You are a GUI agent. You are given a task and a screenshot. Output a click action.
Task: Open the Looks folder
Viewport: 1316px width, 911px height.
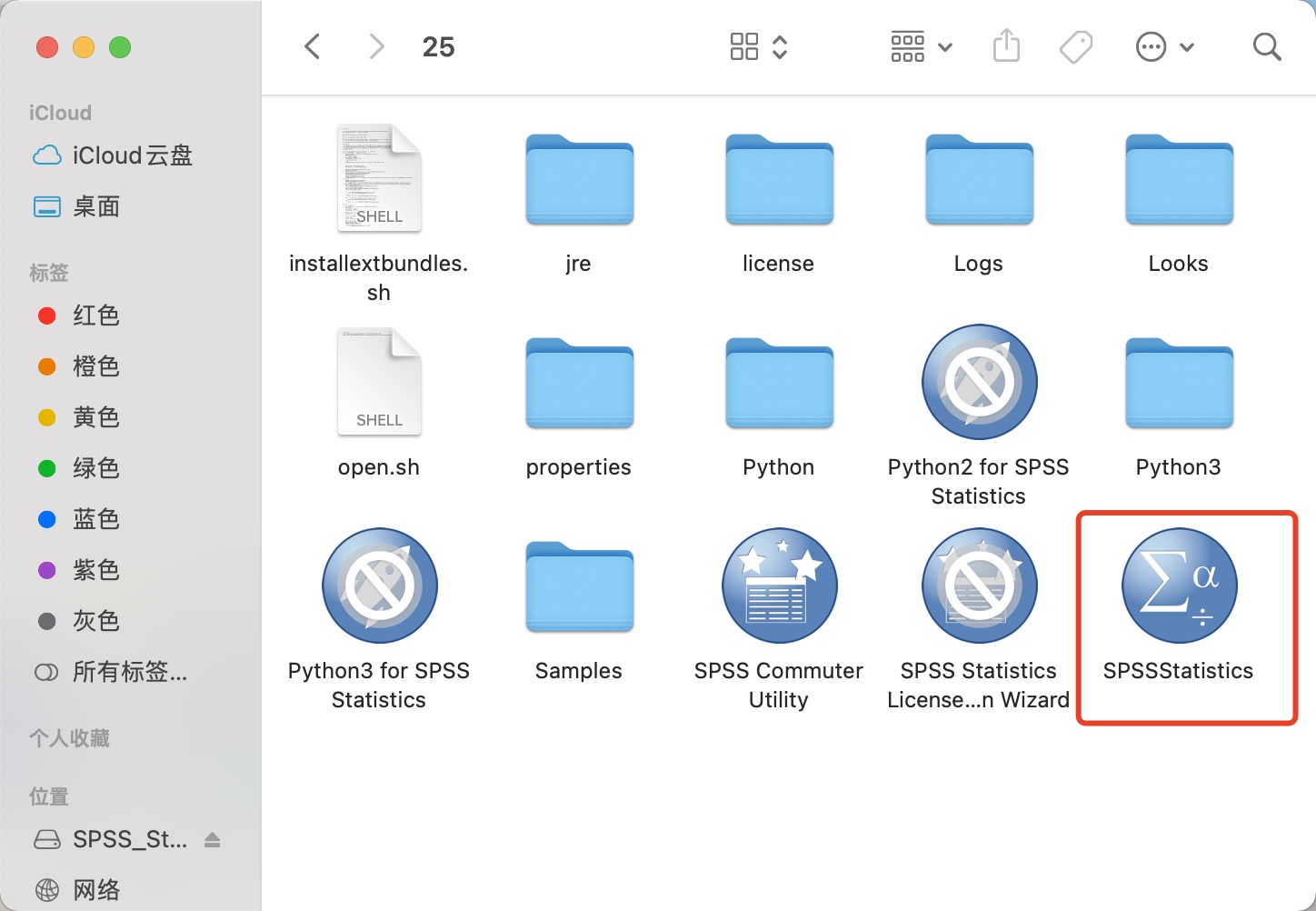click(x=1179, y=179)
